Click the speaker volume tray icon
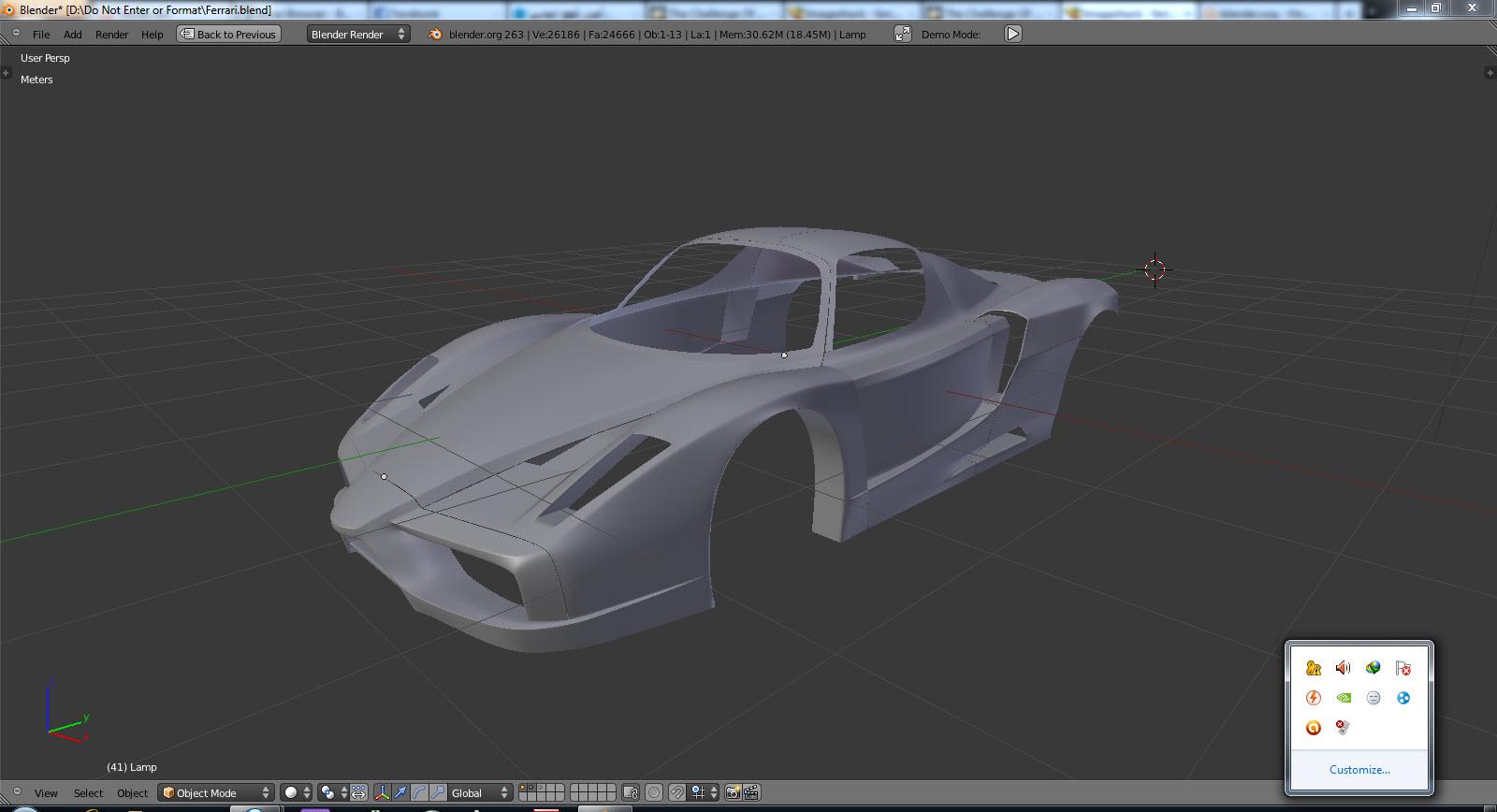The height and width of the screenshot is (812, 1497). [1343, 667]
